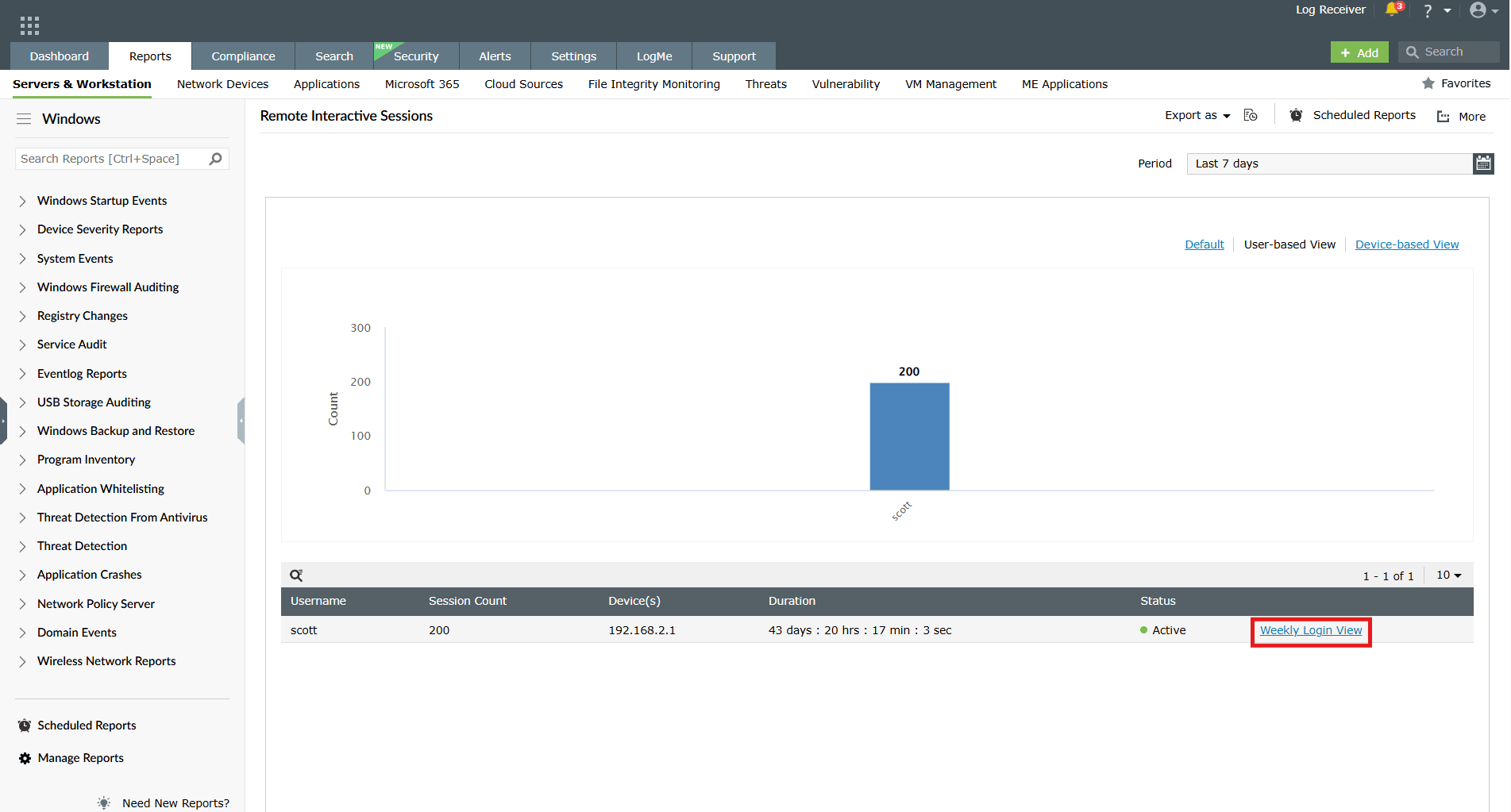Open the user account avatar menu
Viewport: 1511px width, 812px height.
tap(1478, 10)
